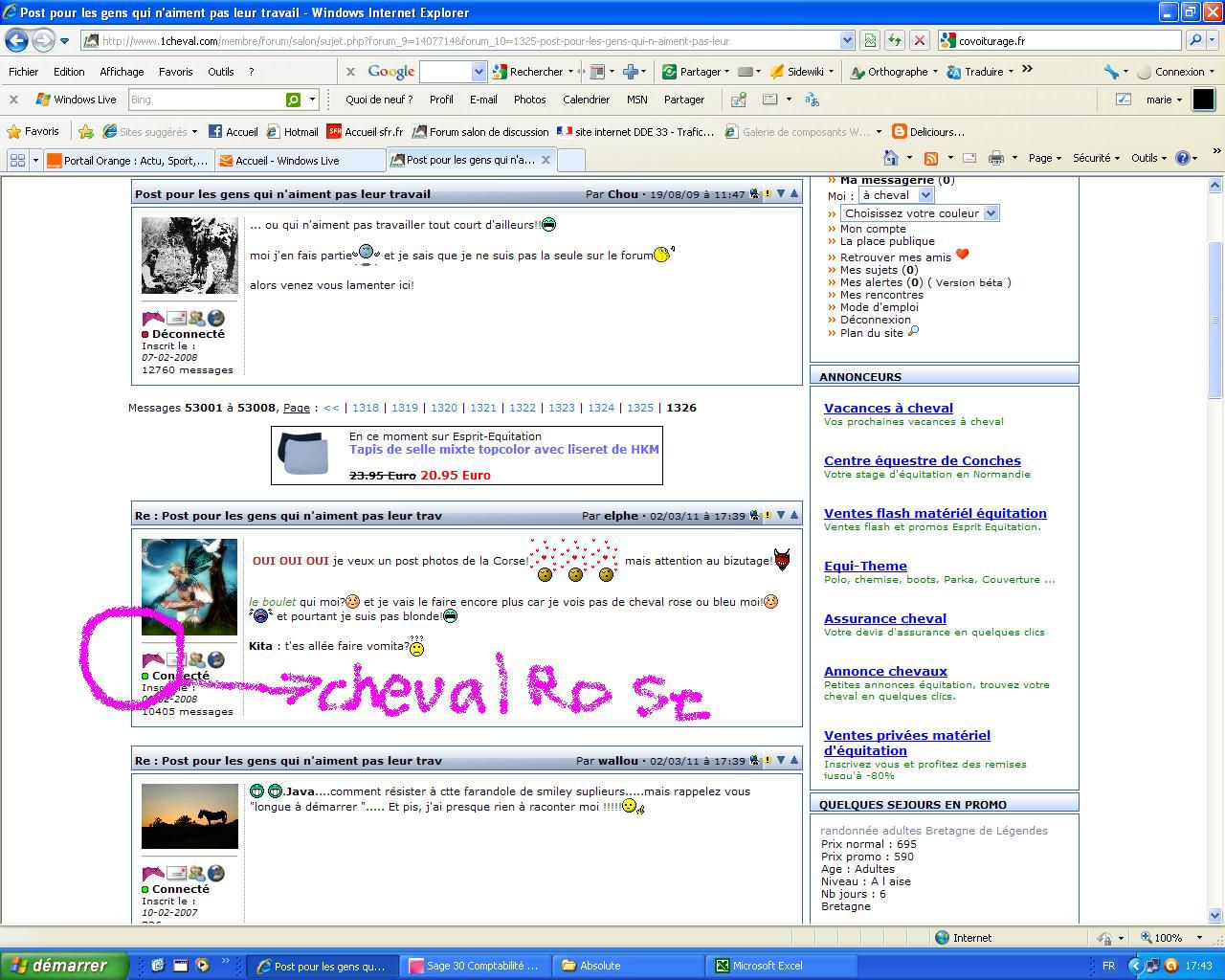This screenshot has height=980, width=1225.
Task: Click the yellow alert icon in Chou's post header
Action: tap(768, 194)
